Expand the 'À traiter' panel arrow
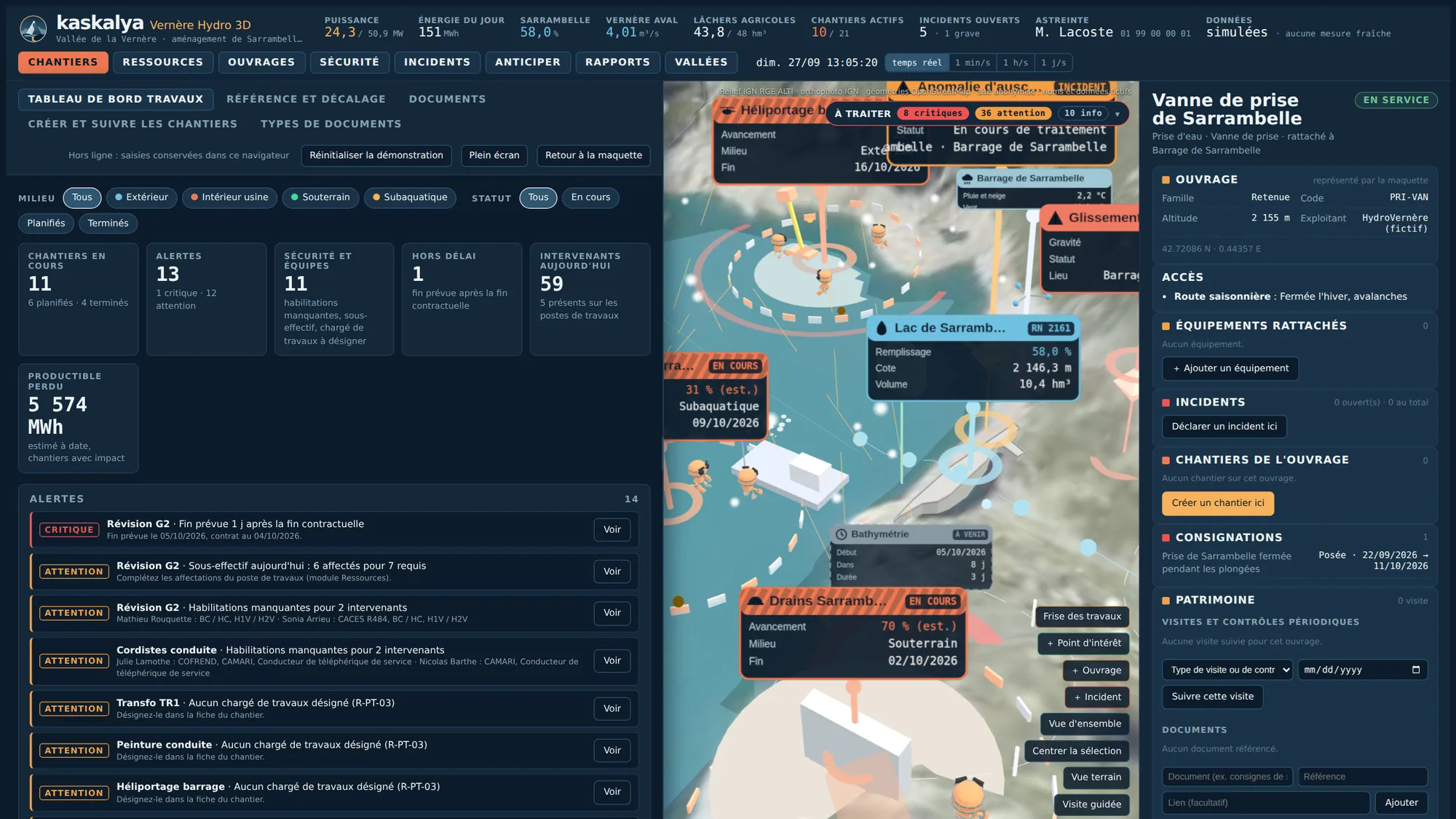The width and height of the screenshot is (1456, 819). click(x=1117, y=114)
